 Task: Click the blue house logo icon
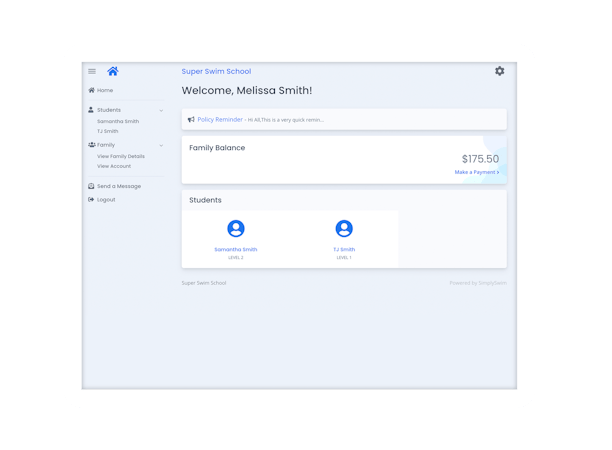[113, 71]
